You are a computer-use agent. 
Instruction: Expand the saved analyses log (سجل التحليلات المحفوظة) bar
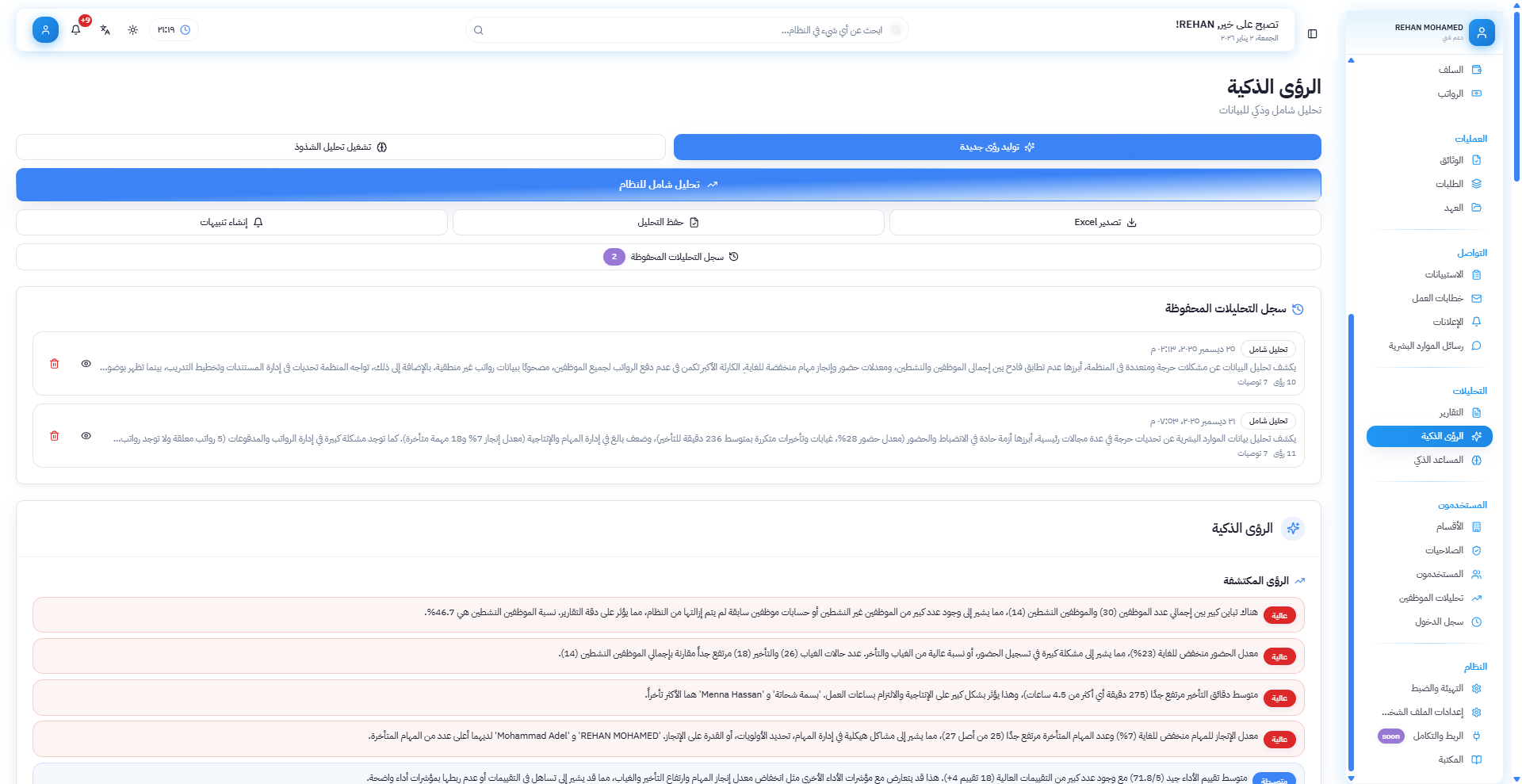[668, 257]
